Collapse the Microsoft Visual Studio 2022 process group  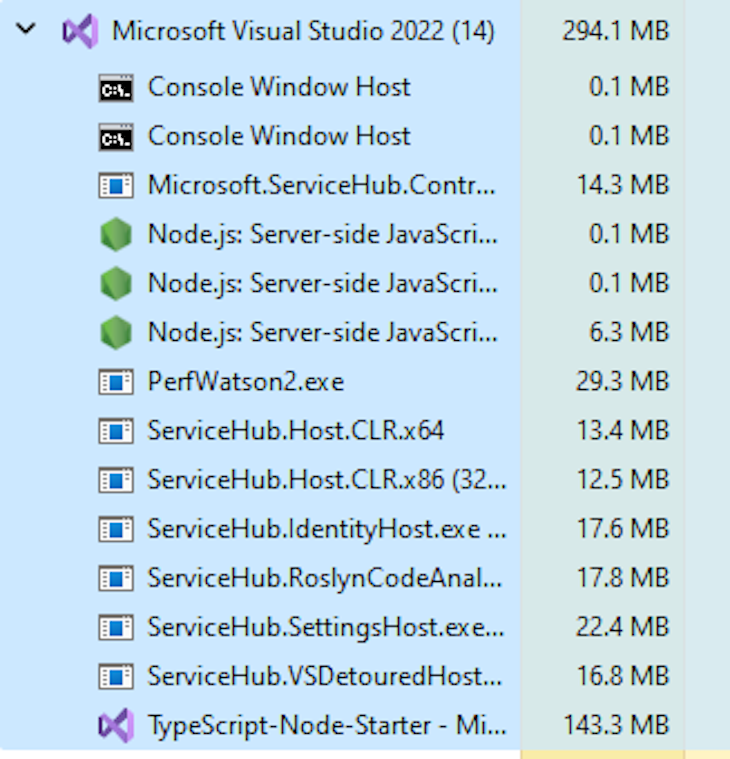[26, 30]
